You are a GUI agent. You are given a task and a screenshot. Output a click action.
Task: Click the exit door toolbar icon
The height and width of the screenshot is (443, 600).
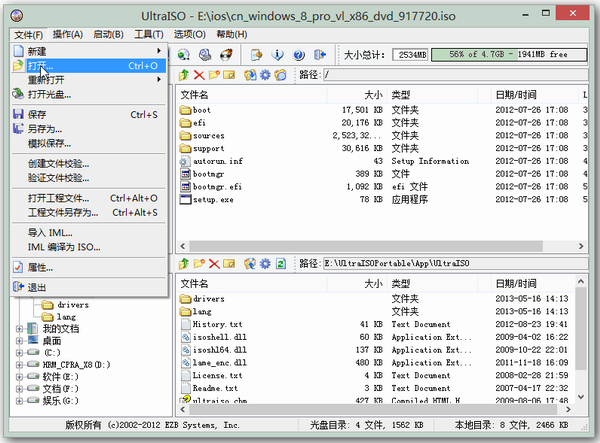(x=320, y=55)
